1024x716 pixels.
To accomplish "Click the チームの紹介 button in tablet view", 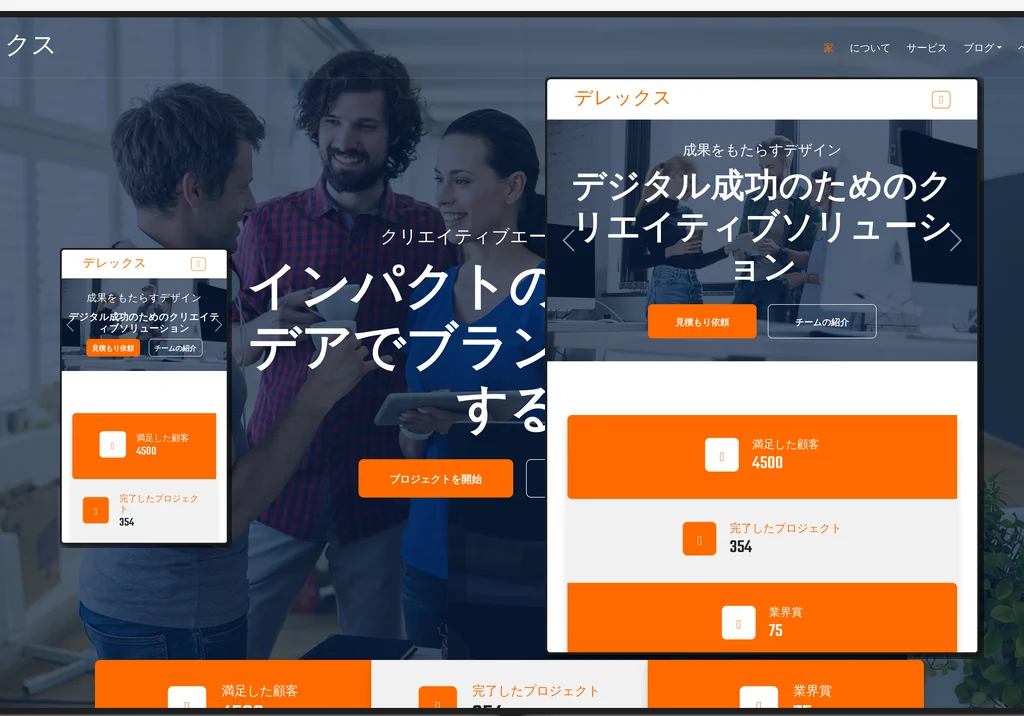I will [821, 321].
